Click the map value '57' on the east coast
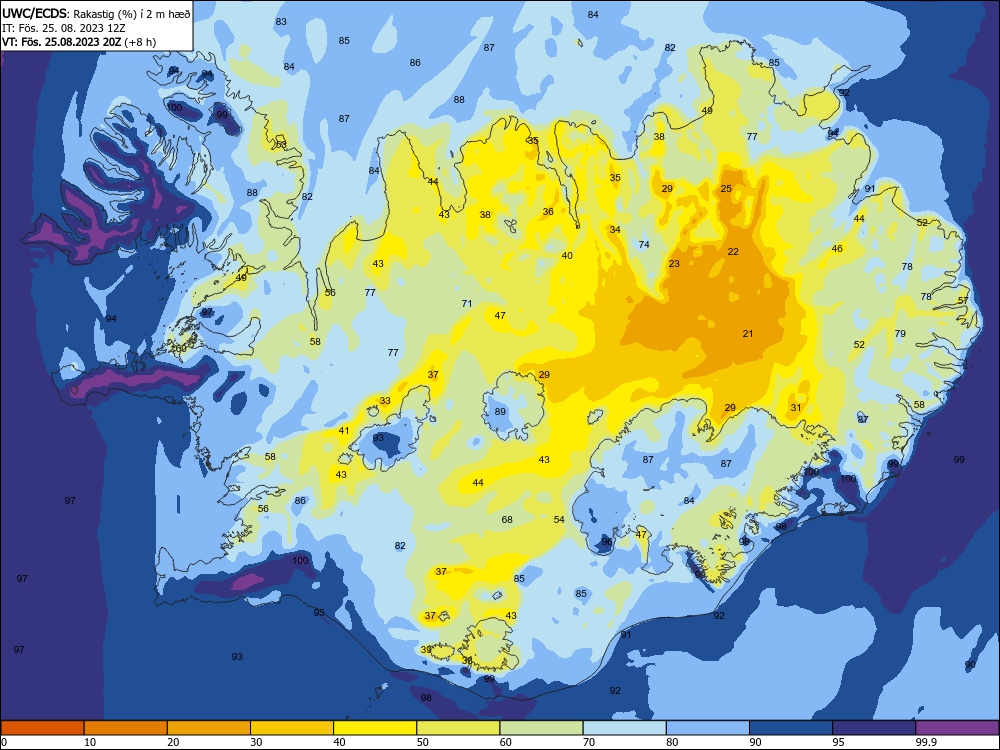Image resolution: width=1000 pixels, height=750 pixels. click(963, 300)
